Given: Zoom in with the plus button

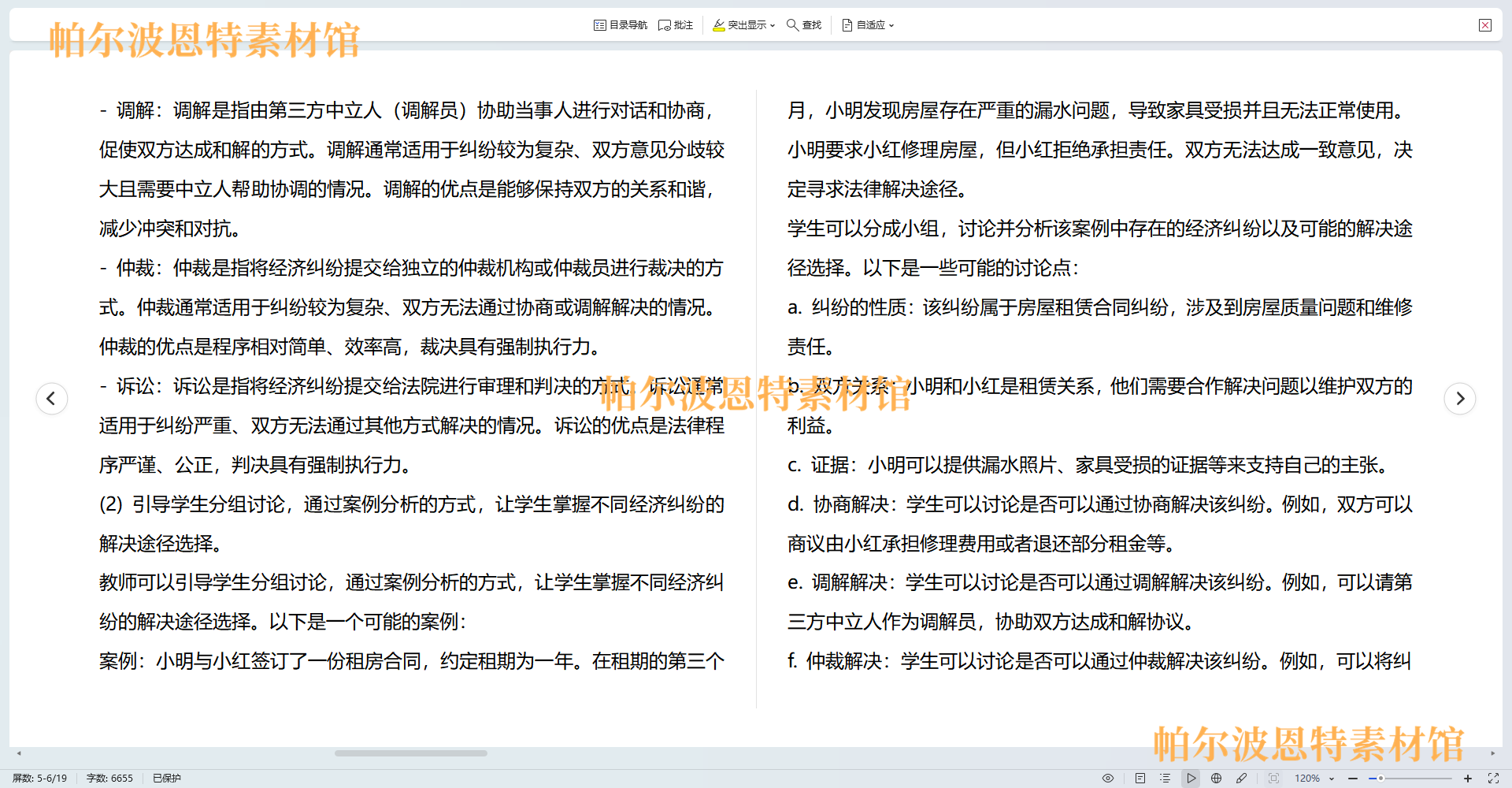Looking at the screenshot, I should pos(1468,778).
